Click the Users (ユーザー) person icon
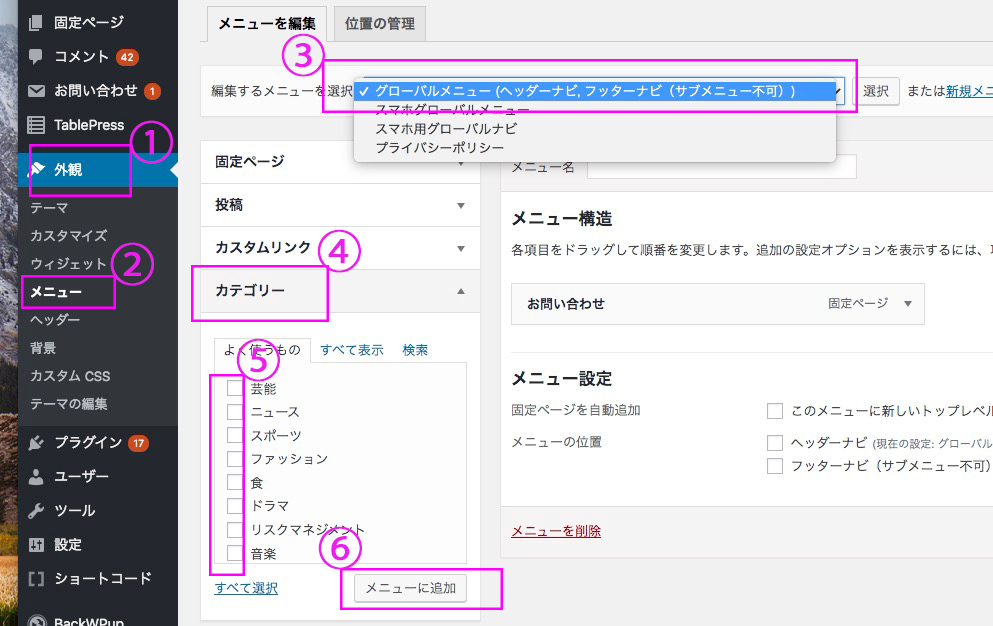Screen dimensions: 993x626 [36, 476]
